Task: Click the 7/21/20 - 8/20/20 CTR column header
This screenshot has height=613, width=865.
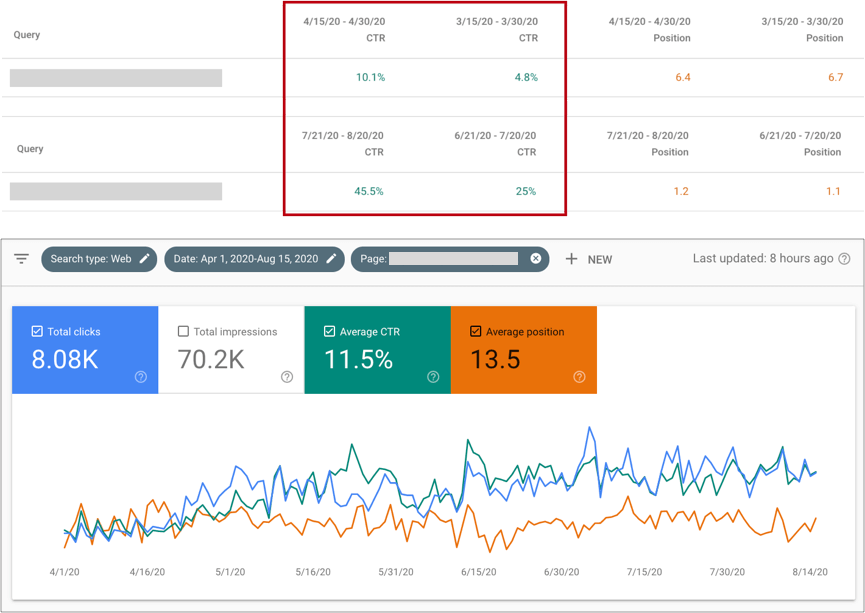Action: tap(343, 143)
